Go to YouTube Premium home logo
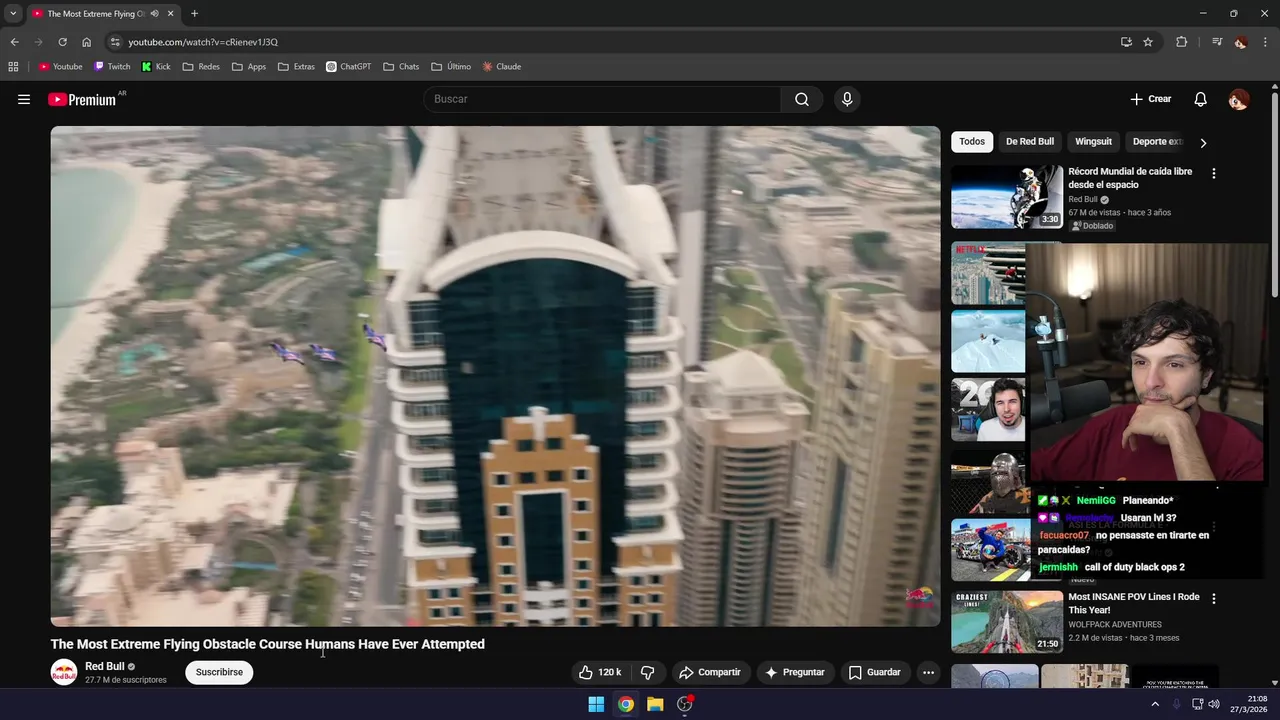 point(83,99)
